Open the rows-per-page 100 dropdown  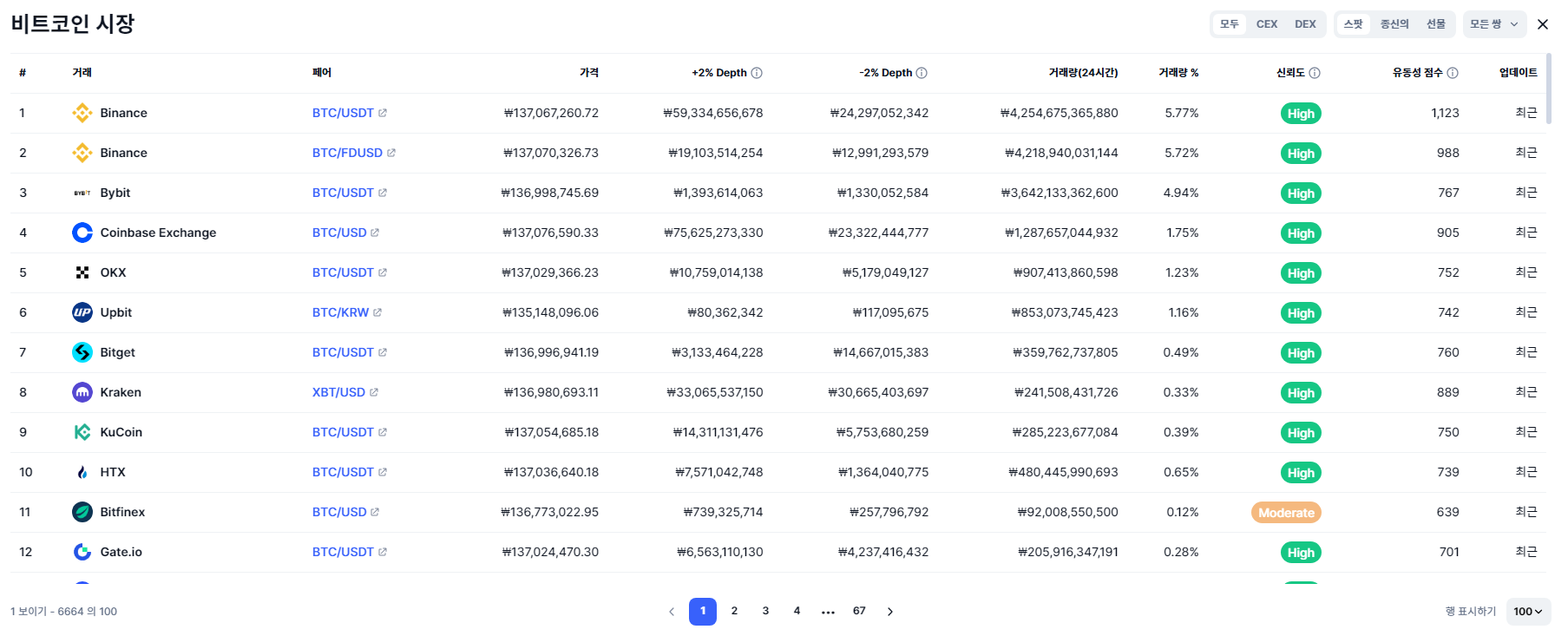coord(1528,612)
